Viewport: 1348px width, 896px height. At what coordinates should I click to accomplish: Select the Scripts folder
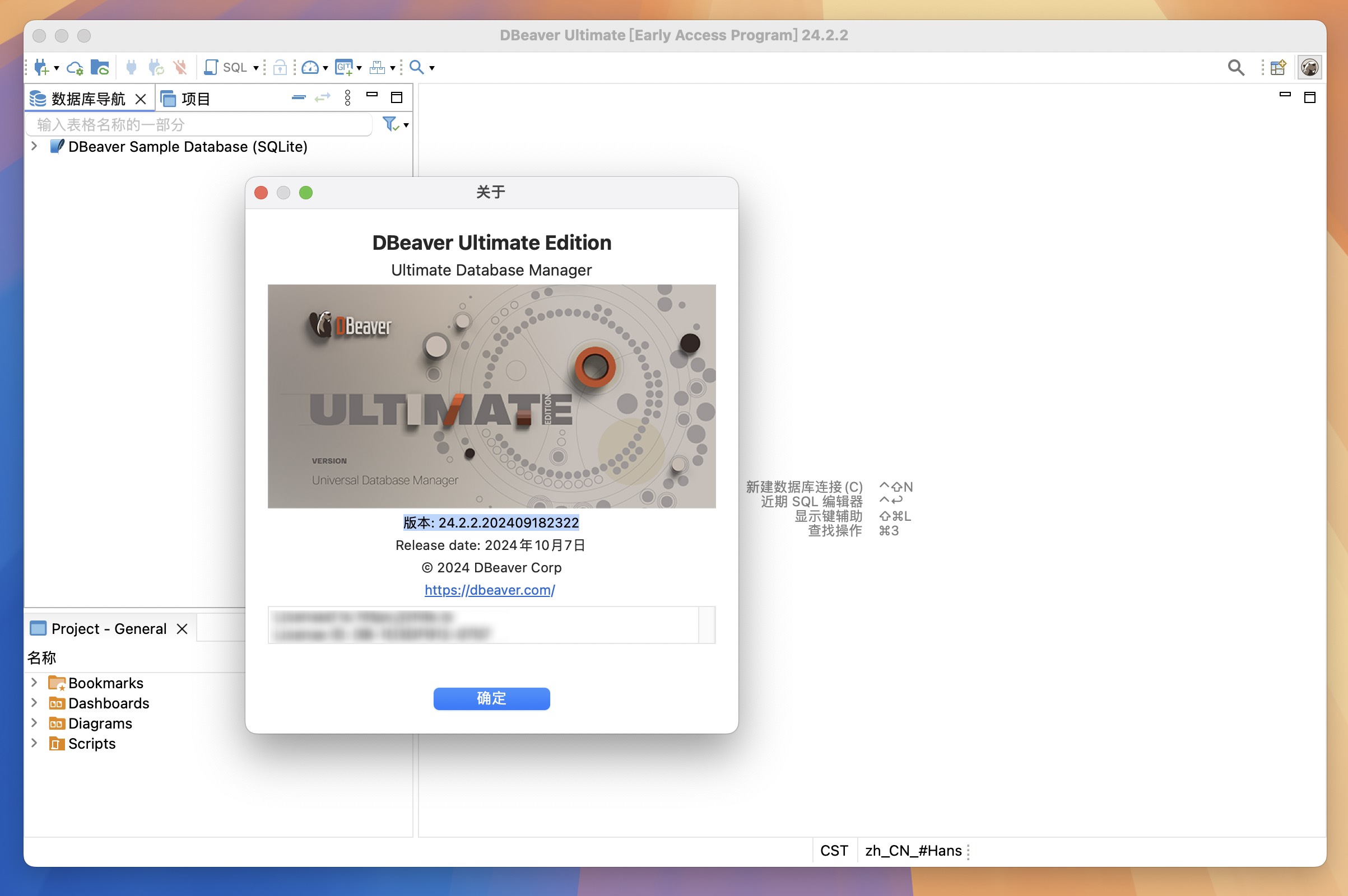92,744
